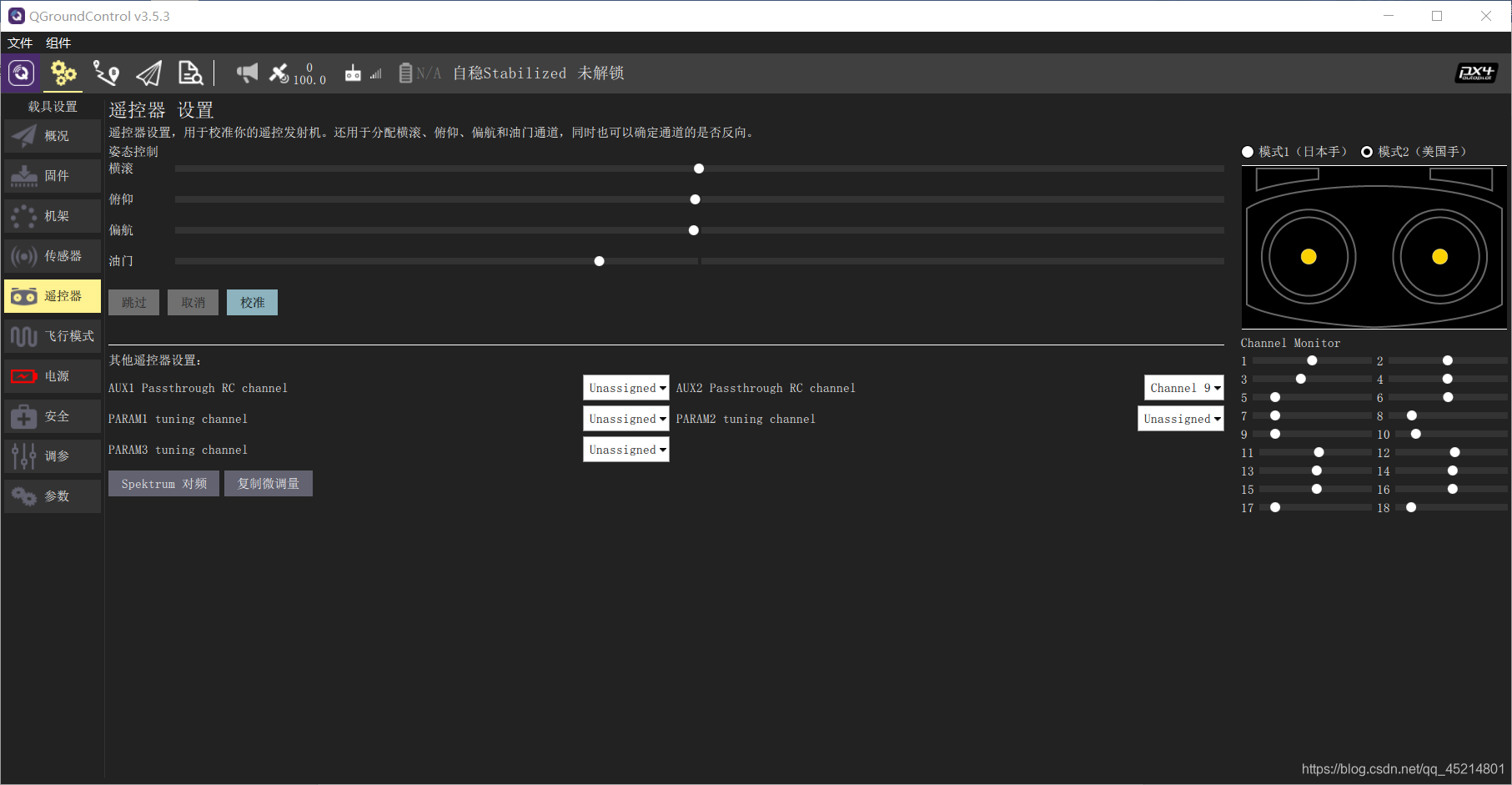Image resolution: width=1512 pixels, height=785 pixels.
Task: Switch to fly view paper plane icon
Action: (x=148, y=73)
